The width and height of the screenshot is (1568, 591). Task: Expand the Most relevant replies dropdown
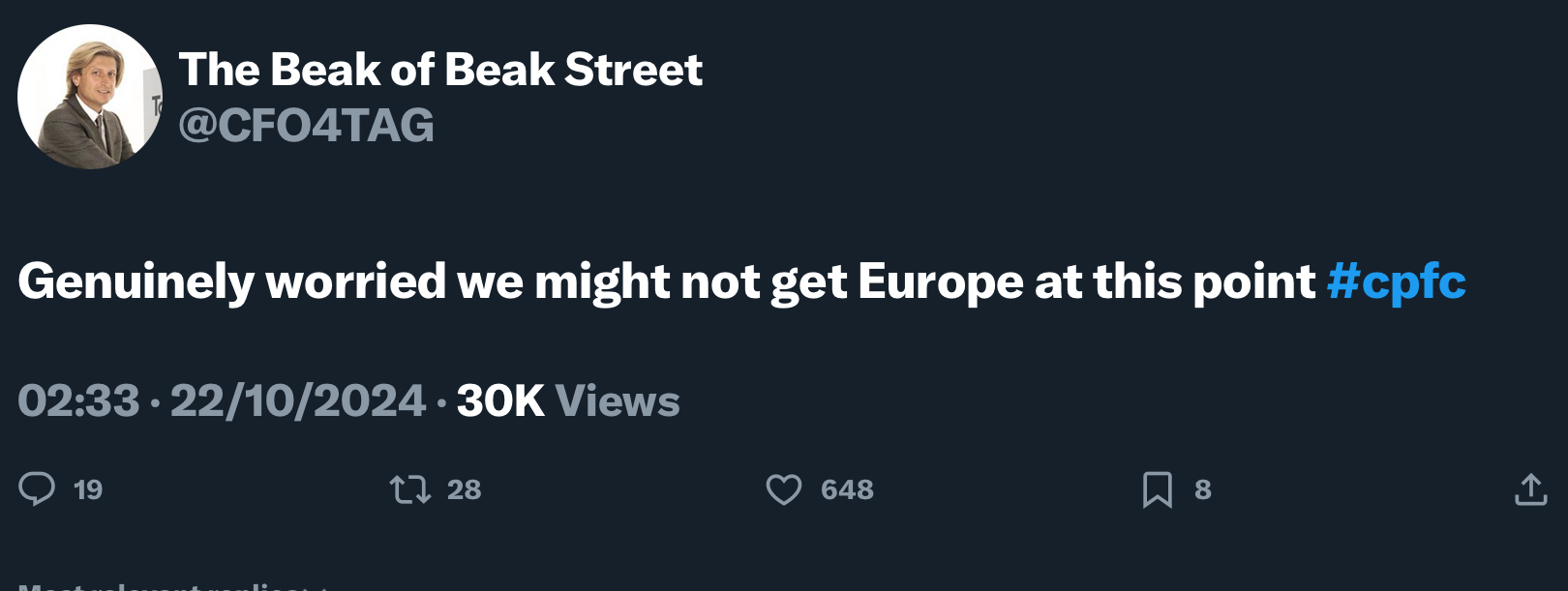coord(172,586)
